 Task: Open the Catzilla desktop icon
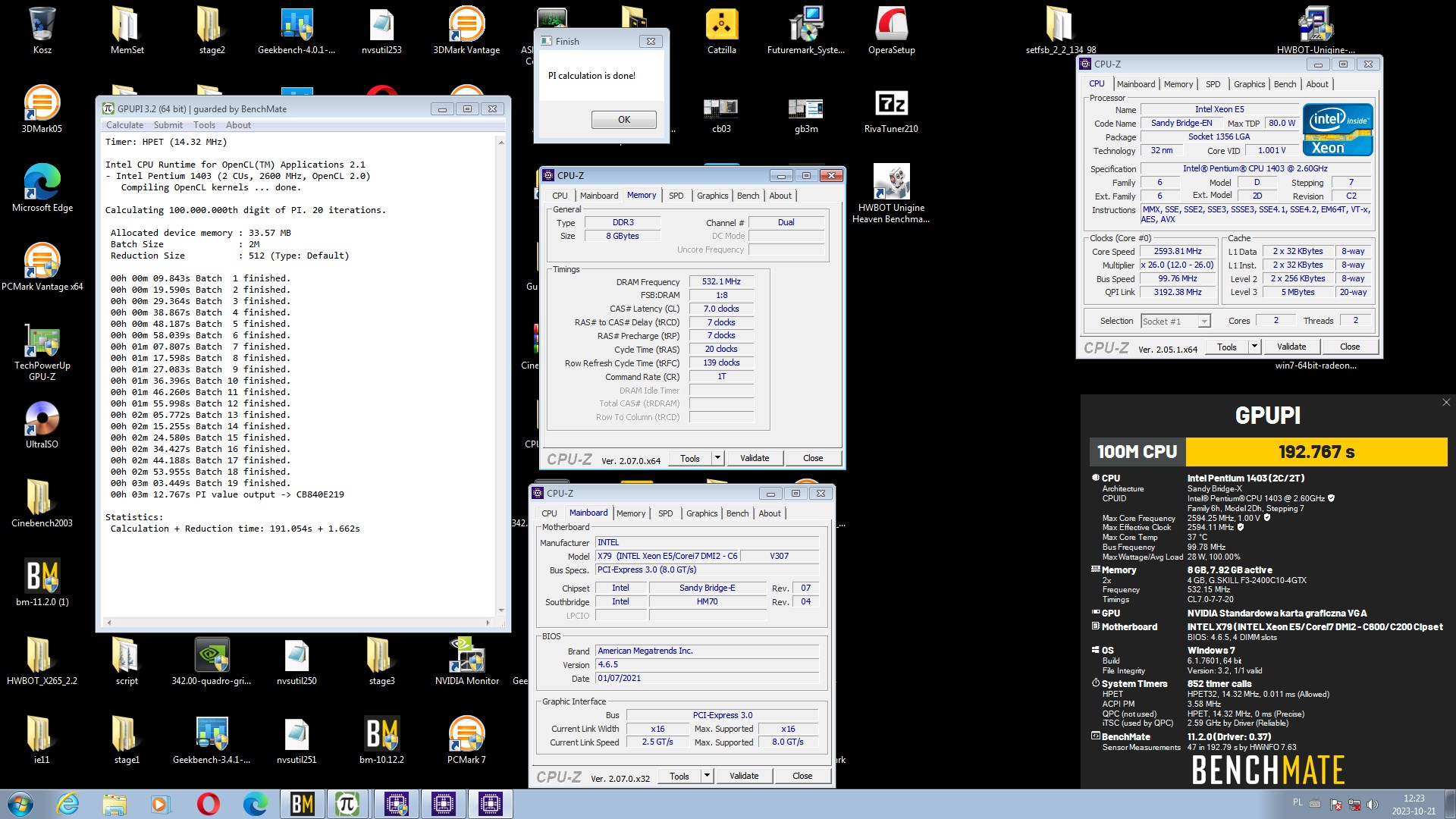[x=721, y=30]
